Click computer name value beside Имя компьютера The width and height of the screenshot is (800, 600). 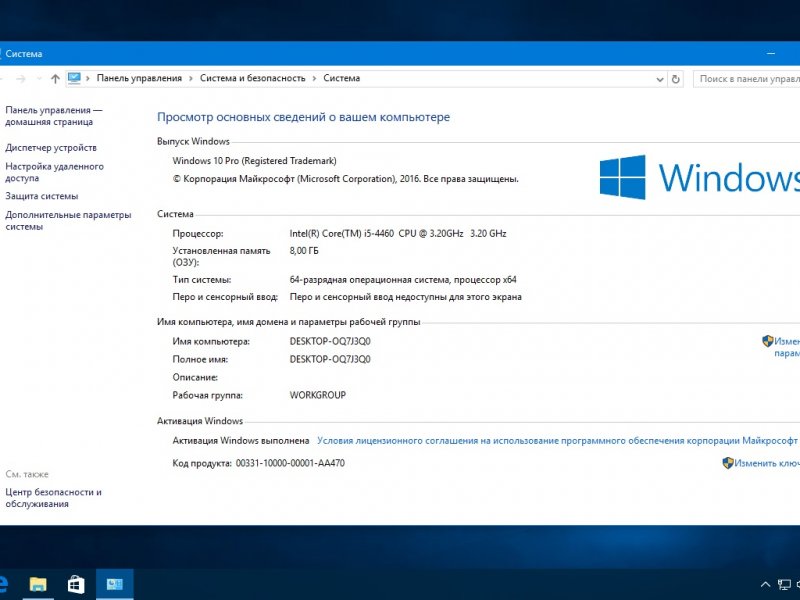pyautogui.click(x=330, y=341)
